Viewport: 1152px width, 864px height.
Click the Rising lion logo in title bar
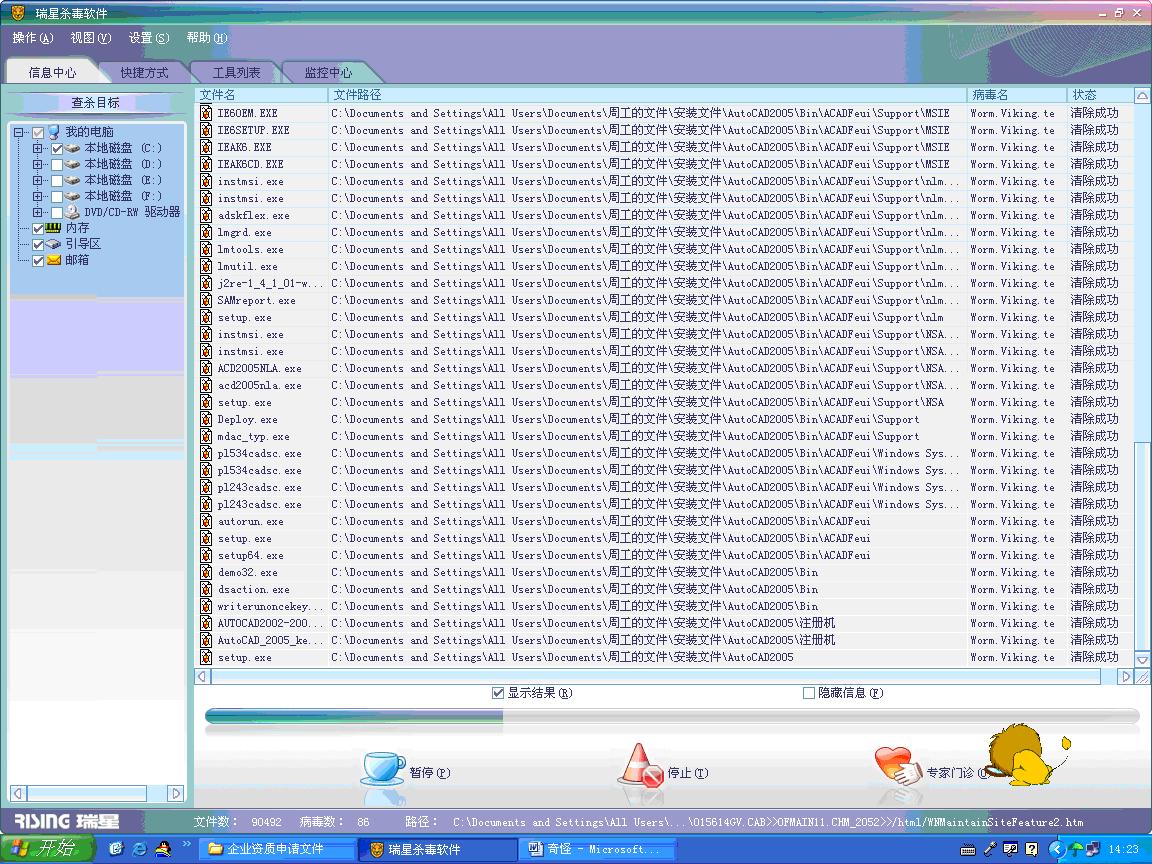18,12
